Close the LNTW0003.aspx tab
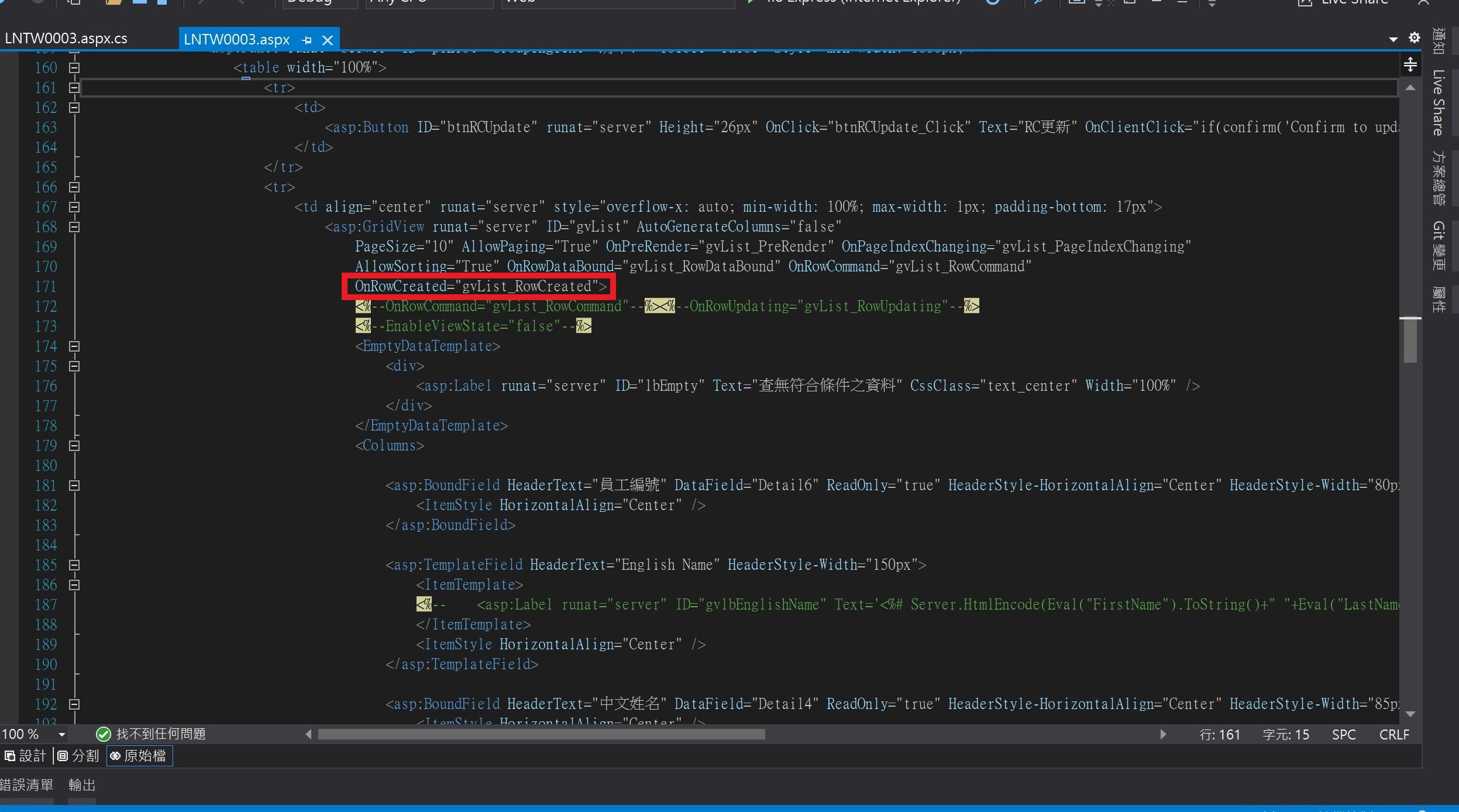Screen dimensions: 1459x812 328,40
